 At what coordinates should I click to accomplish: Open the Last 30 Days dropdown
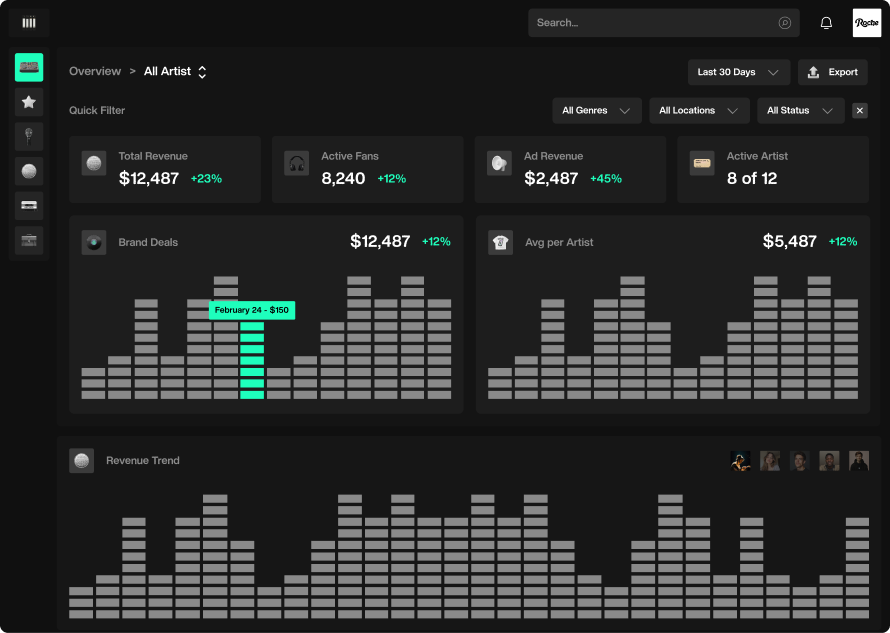click(738, 72)
